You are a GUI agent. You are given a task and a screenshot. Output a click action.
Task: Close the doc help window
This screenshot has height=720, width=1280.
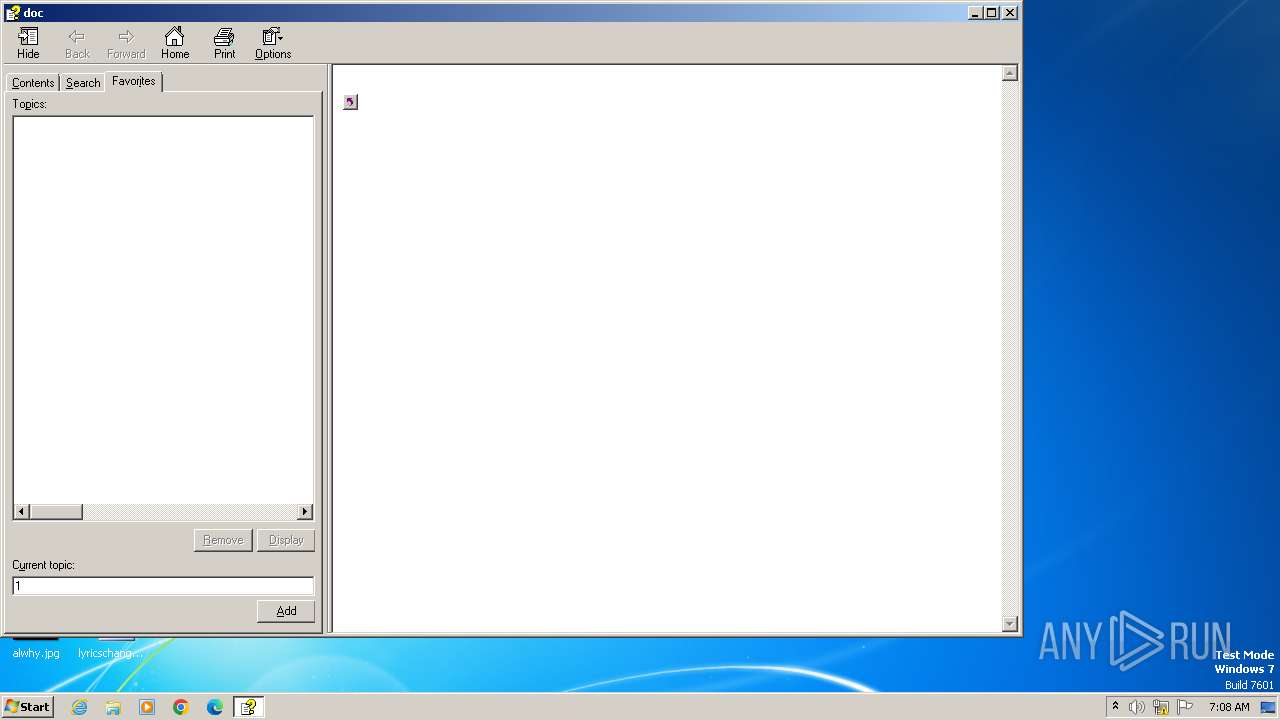coord(1010,13)
